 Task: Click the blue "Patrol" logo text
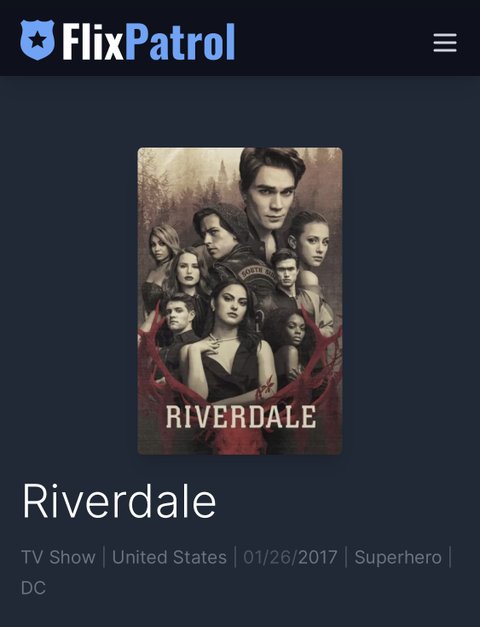click(180, 41)
